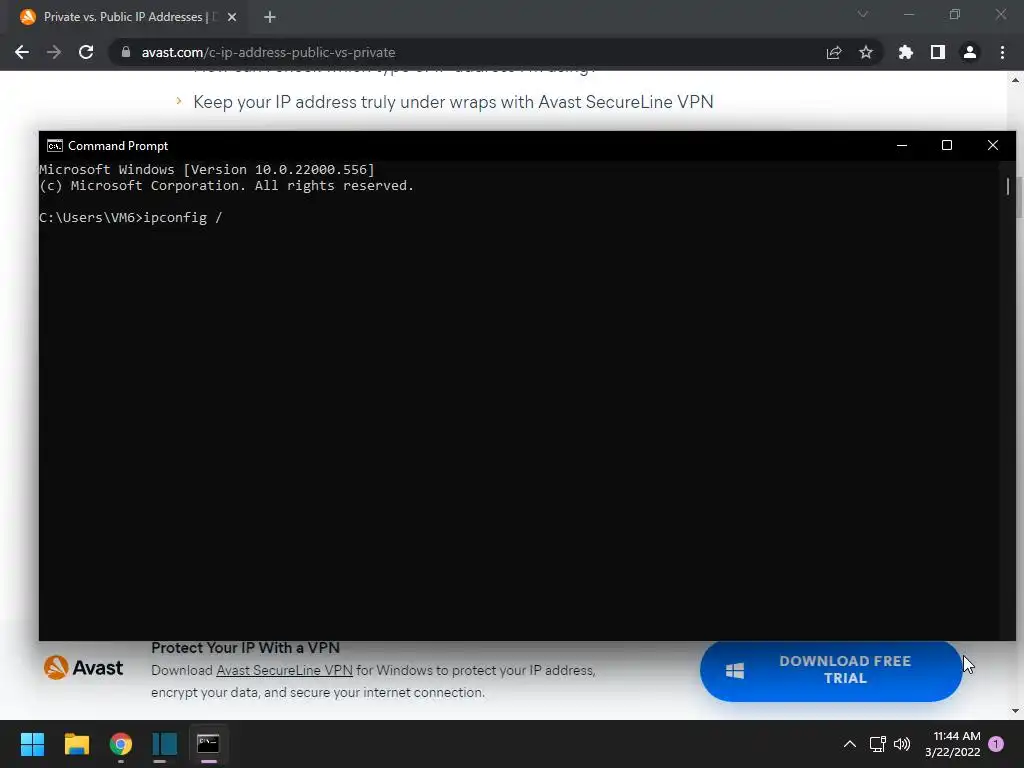Show hidden system tray icons
Image resolution: width=1024 pixels, height=768 pixels.
pyautogui.click(x=850, y=744)
